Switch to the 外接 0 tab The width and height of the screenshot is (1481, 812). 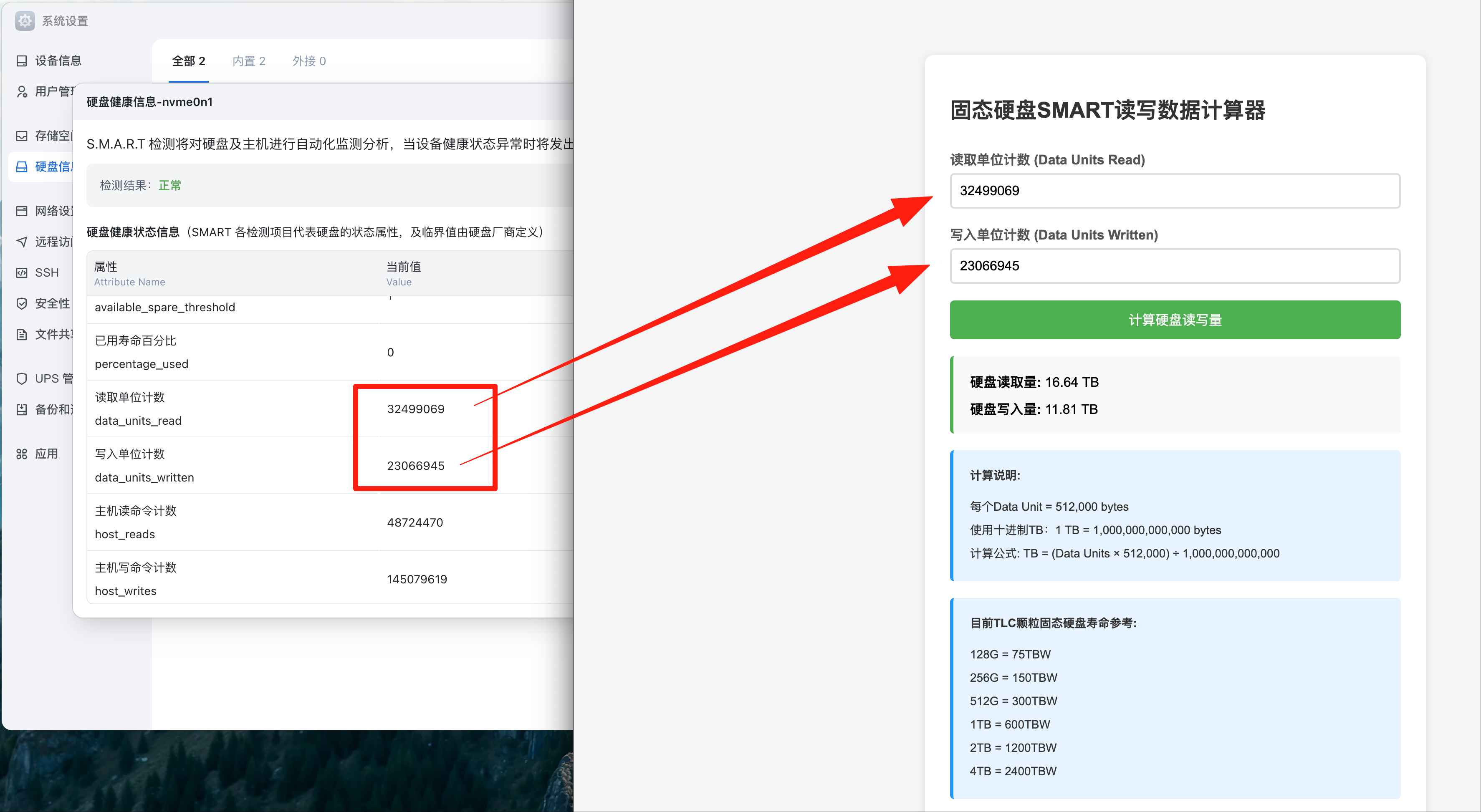point(309,61)
